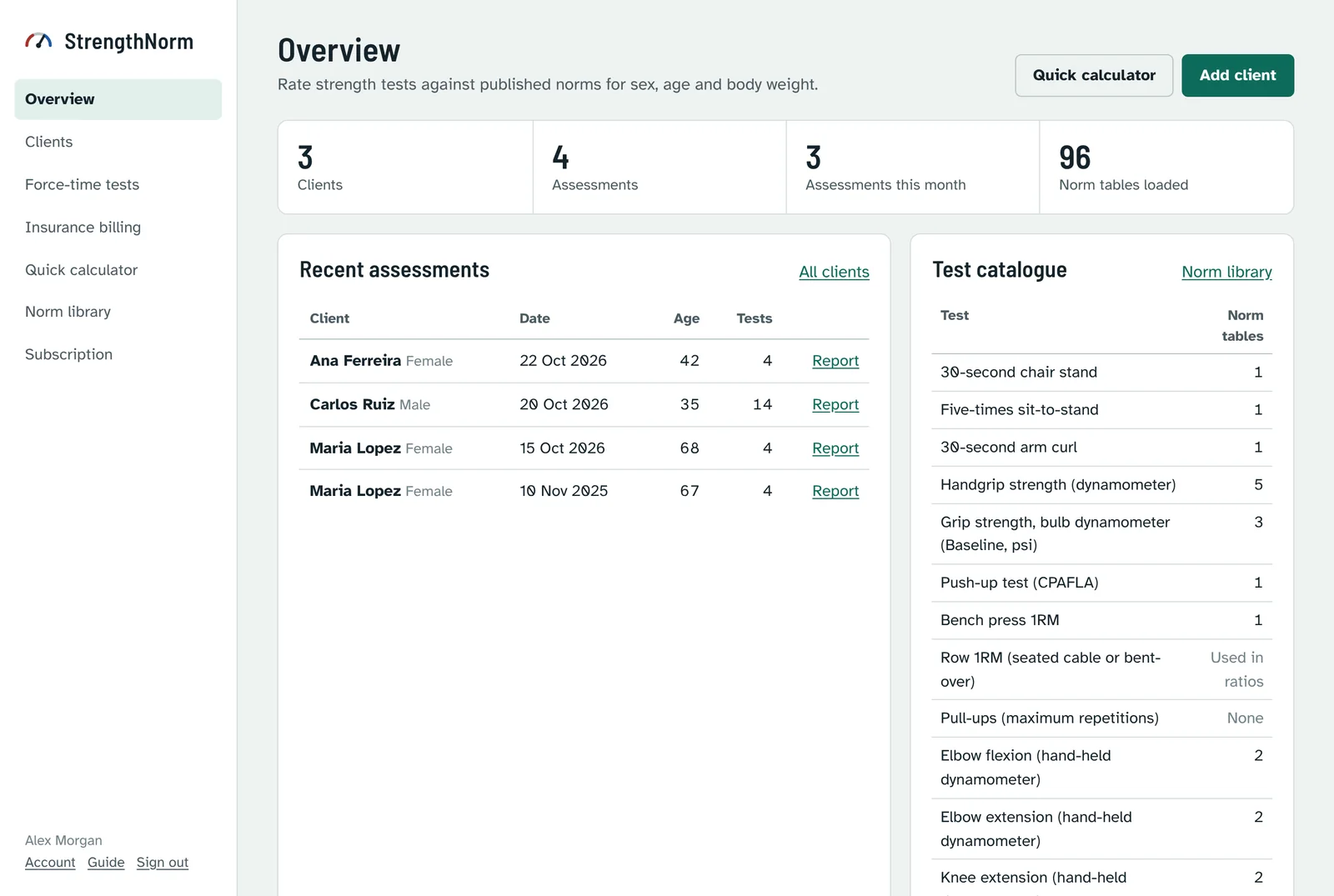
Task: Go to Clients in the sidebar
Action: click(x=118, y=142)
